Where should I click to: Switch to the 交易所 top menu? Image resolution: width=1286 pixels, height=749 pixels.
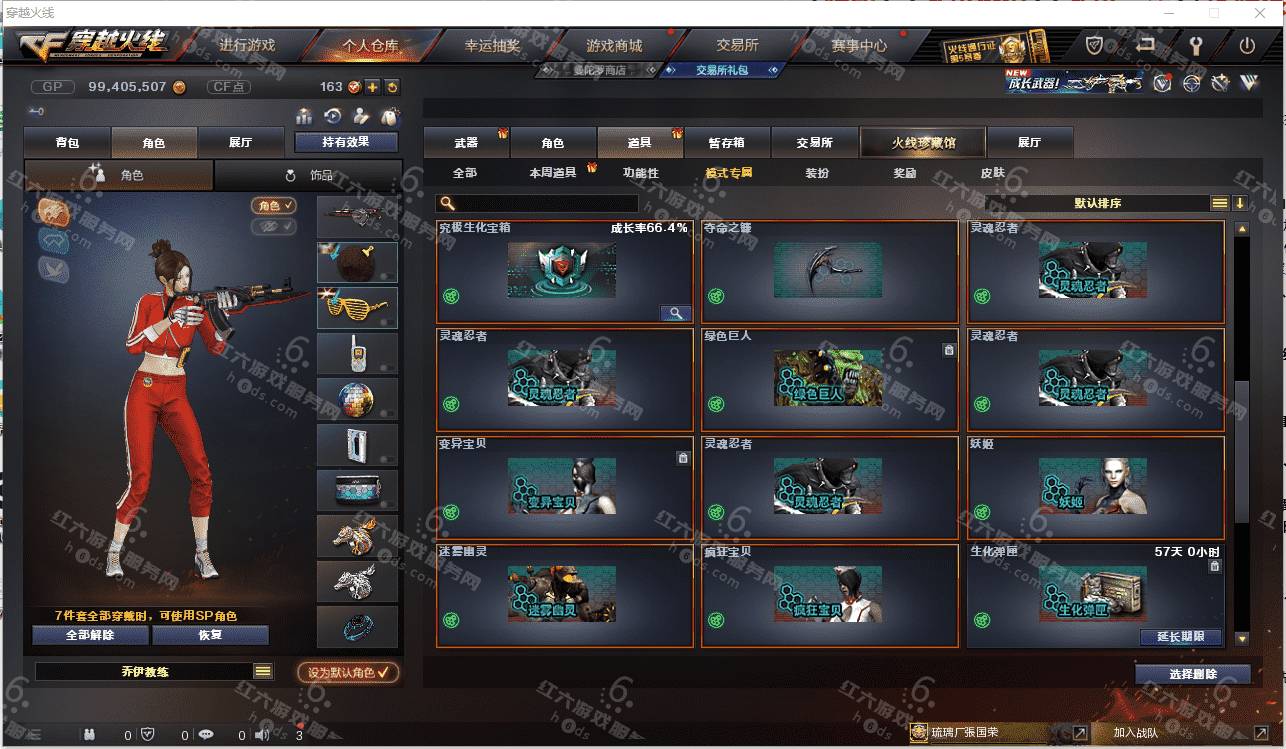(737, 45)
